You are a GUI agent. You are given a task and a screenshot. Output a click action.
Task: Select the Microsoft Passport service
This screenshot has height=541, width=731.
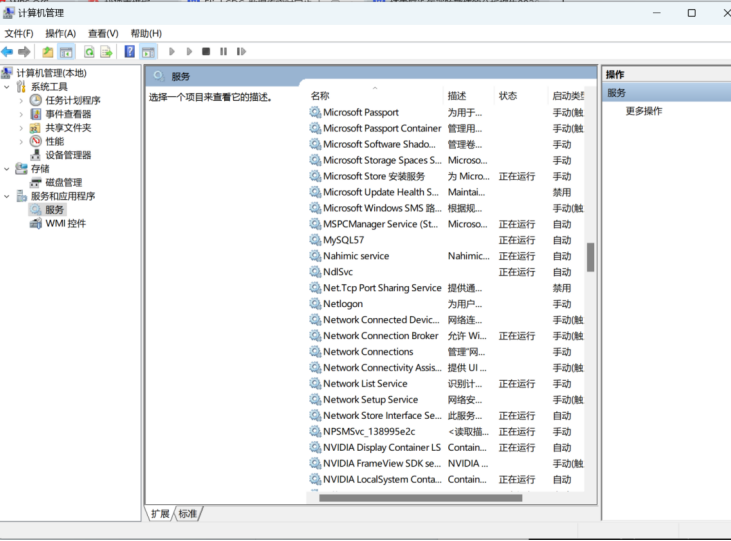pyautogui.click(x=446, y=112)
